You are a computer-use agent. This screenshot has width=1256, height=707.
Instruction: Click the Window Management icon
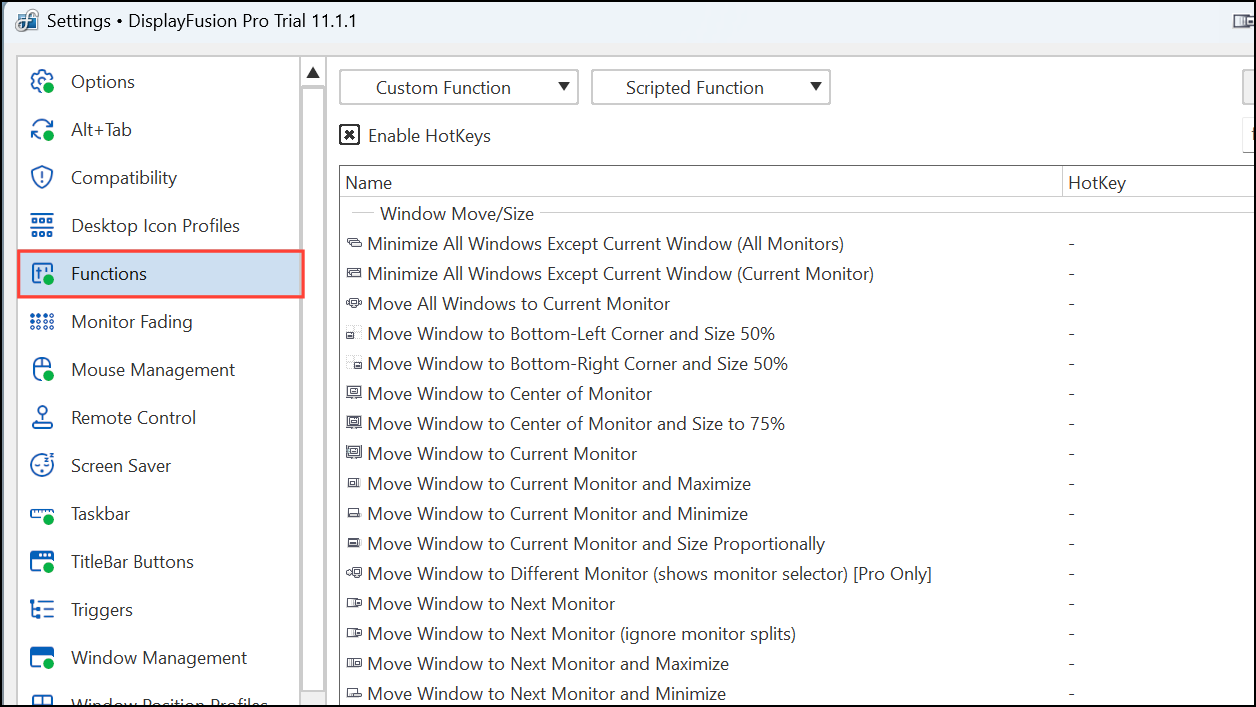pyautogui.click(x=42, y=658)
